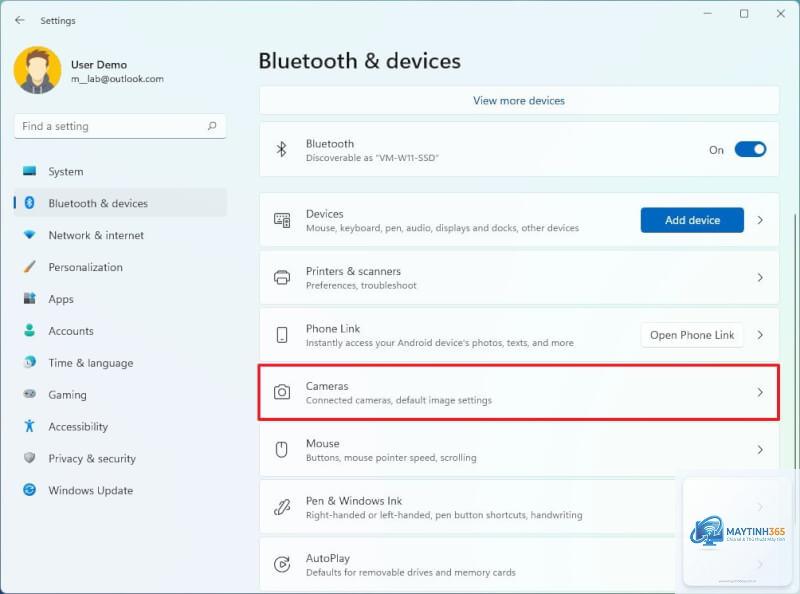The width and height of the screenshot is (800, 594).
Task: Go to Gaming settings
Action: click(x=120, y=394)
